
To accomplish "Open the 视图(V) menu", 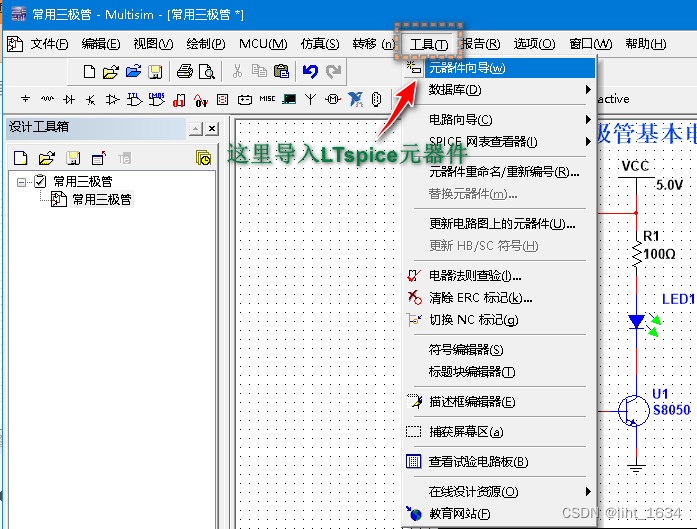I will [x=153, y=44].
